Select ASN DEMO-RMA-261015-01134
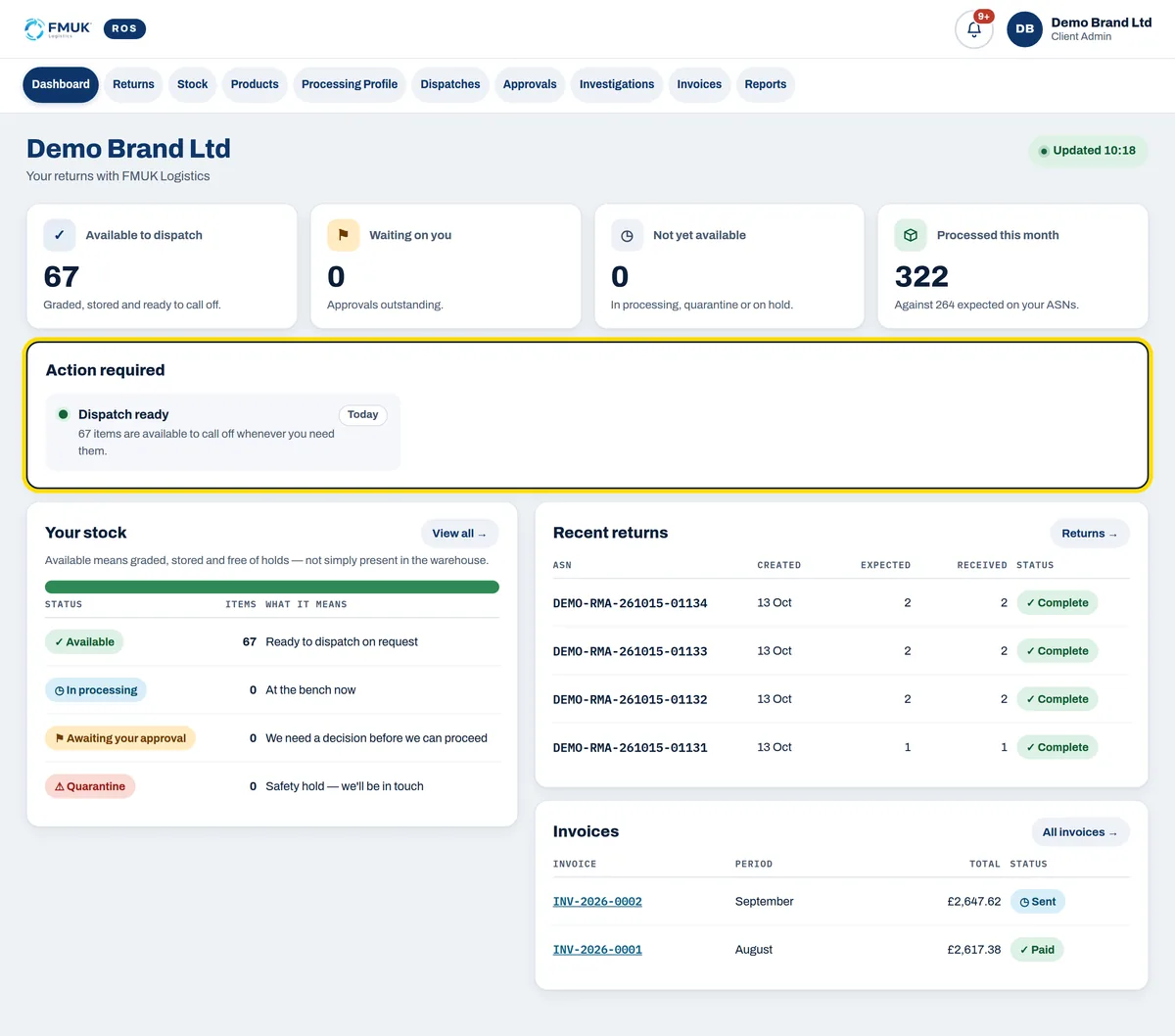Screen dimensions: 1175x1036 [631, 603]
